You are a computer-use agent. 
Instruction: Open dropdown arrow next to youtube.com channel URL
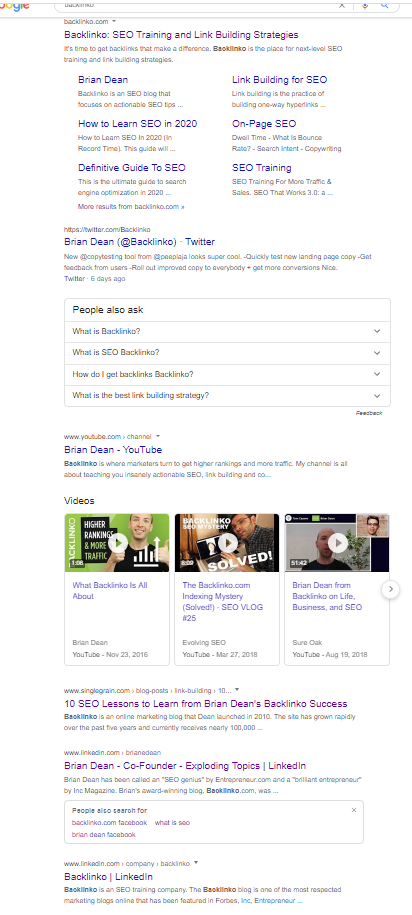[158, 436]
